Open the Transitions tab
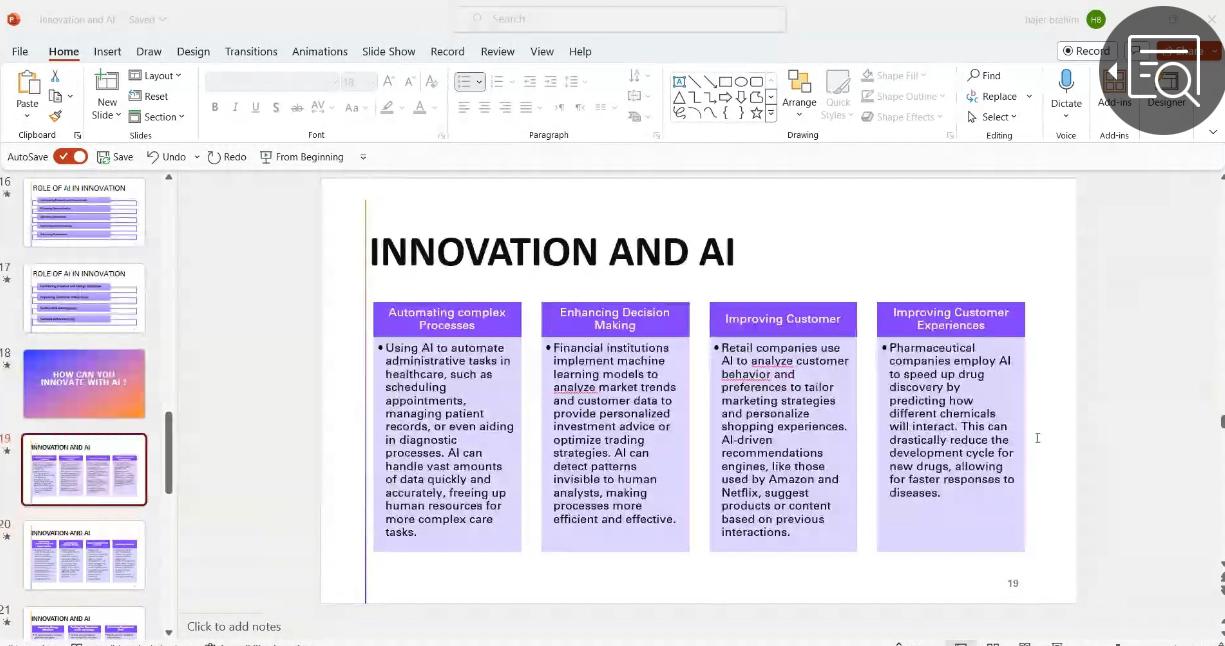Image resolution: width=1225 pixels, height=646 pixels. [x=251, y=51]
